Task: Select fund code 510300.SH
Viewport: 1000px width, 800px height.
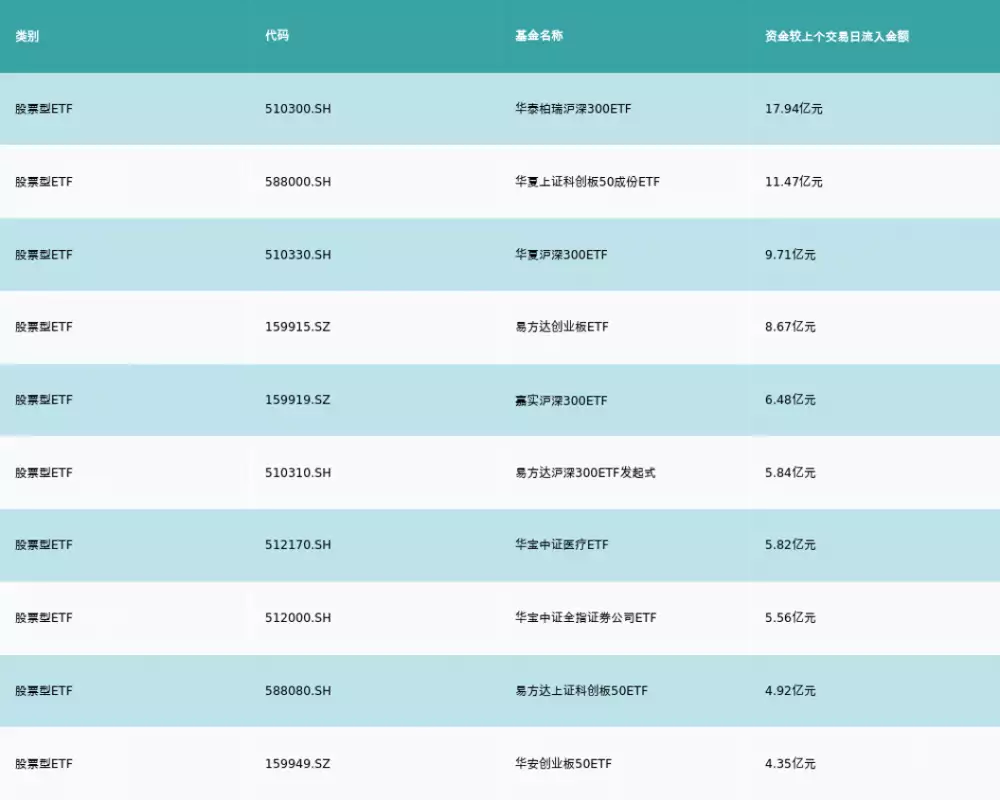Action: (x=298, y=109)
